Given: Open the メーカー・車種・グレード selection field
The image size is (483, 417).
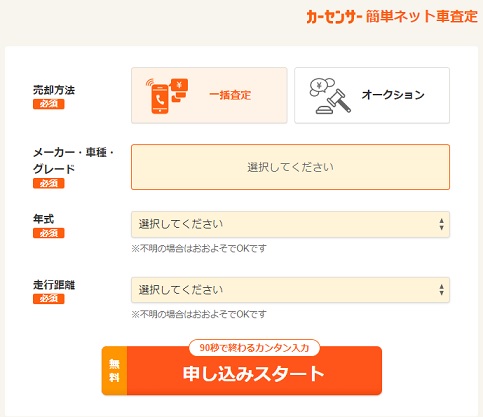Looking at the screenshot, I should click(290, 167).
